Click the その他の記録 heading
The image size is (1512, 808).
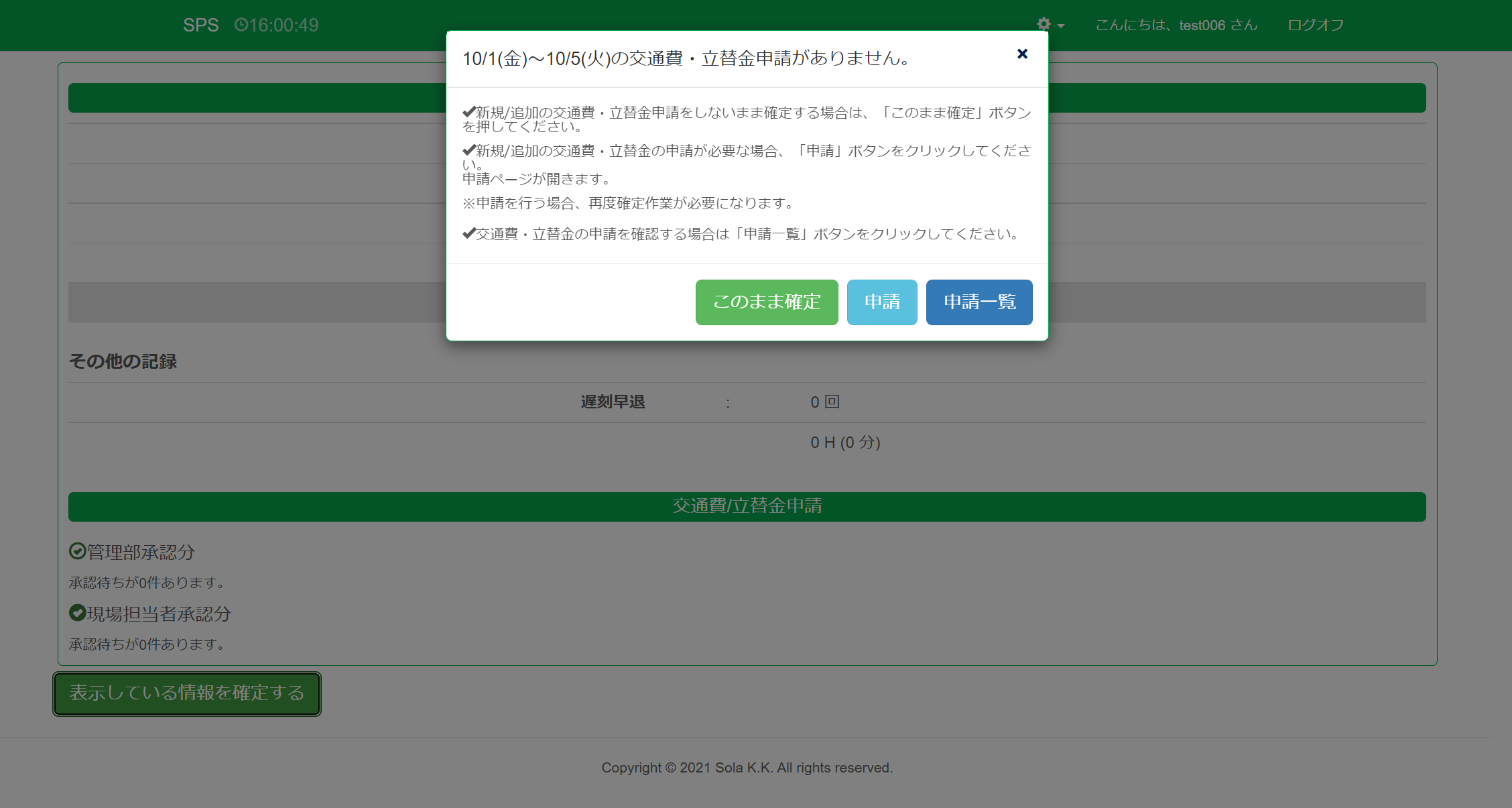point(123,361)
